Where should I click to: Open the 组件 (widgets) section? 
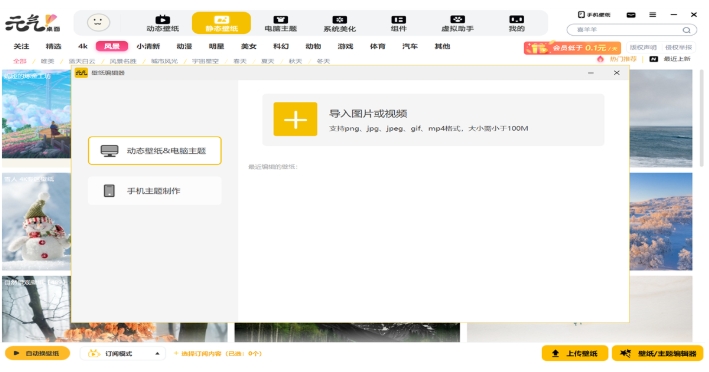pyautogui.click(x=398, y=23)
